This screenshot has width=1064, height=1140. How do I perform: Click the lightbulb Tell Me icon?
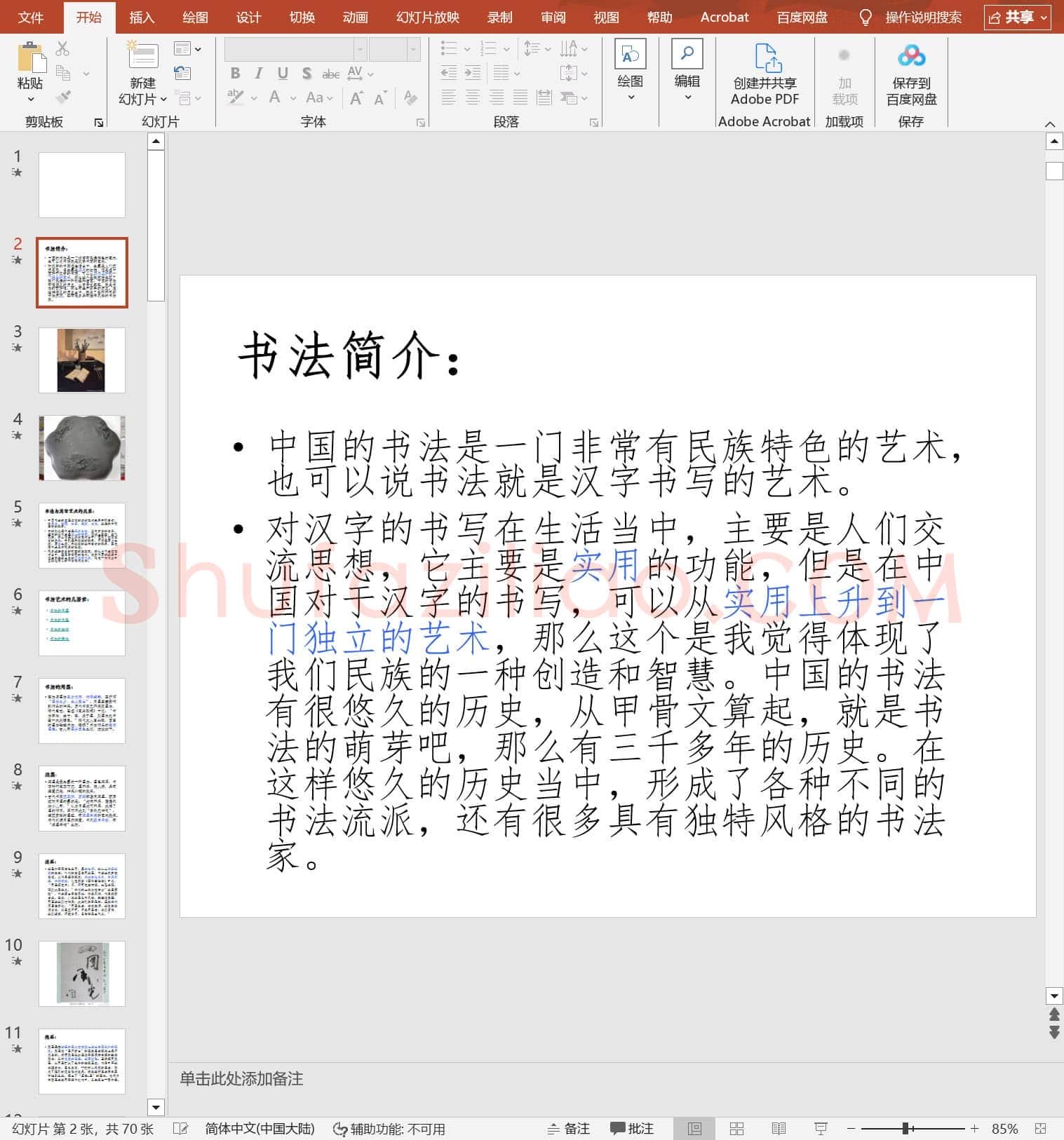pyautogui.click(x=866, y=17)
